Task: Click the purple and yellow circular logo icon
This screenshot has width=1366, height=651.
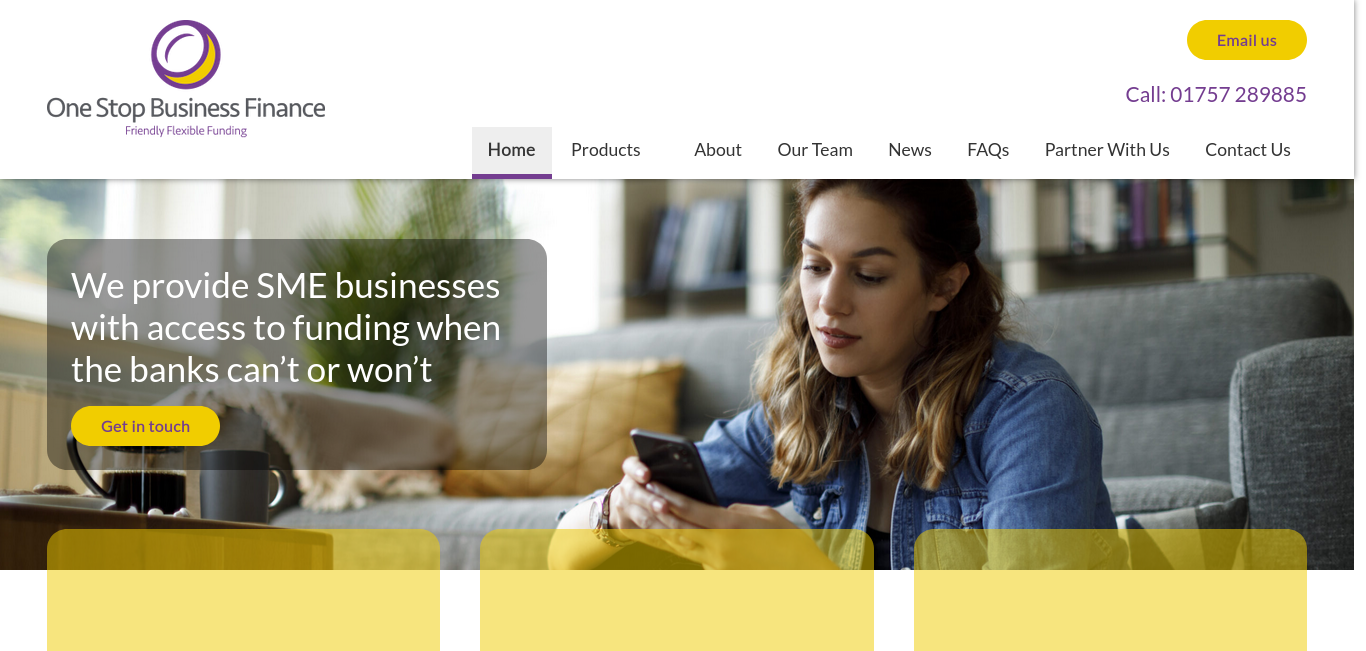Action: [x=186, y=54]
